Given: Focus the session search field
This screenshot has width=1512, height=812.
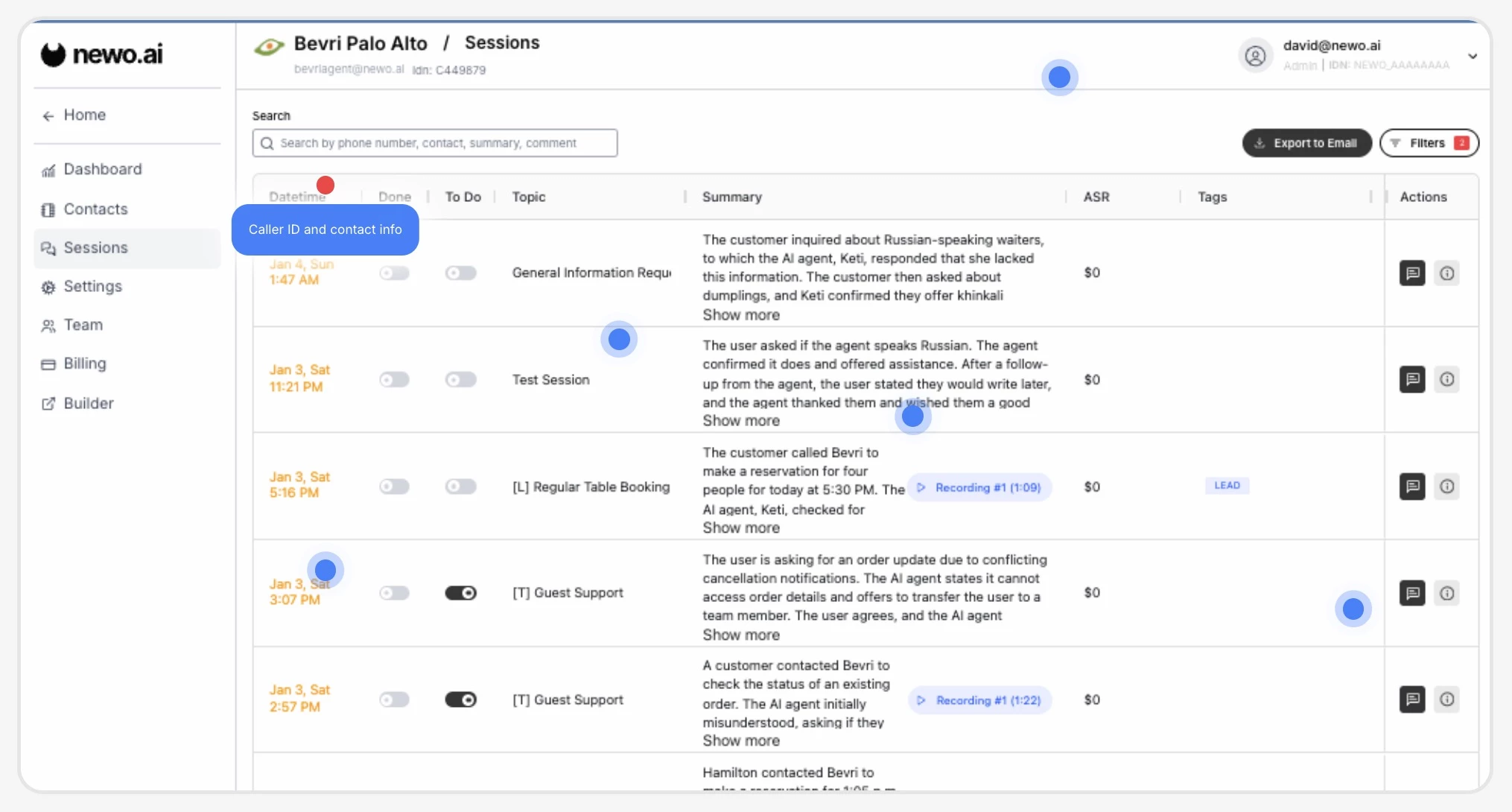Looking at the screenshot, I should point(435,143).
